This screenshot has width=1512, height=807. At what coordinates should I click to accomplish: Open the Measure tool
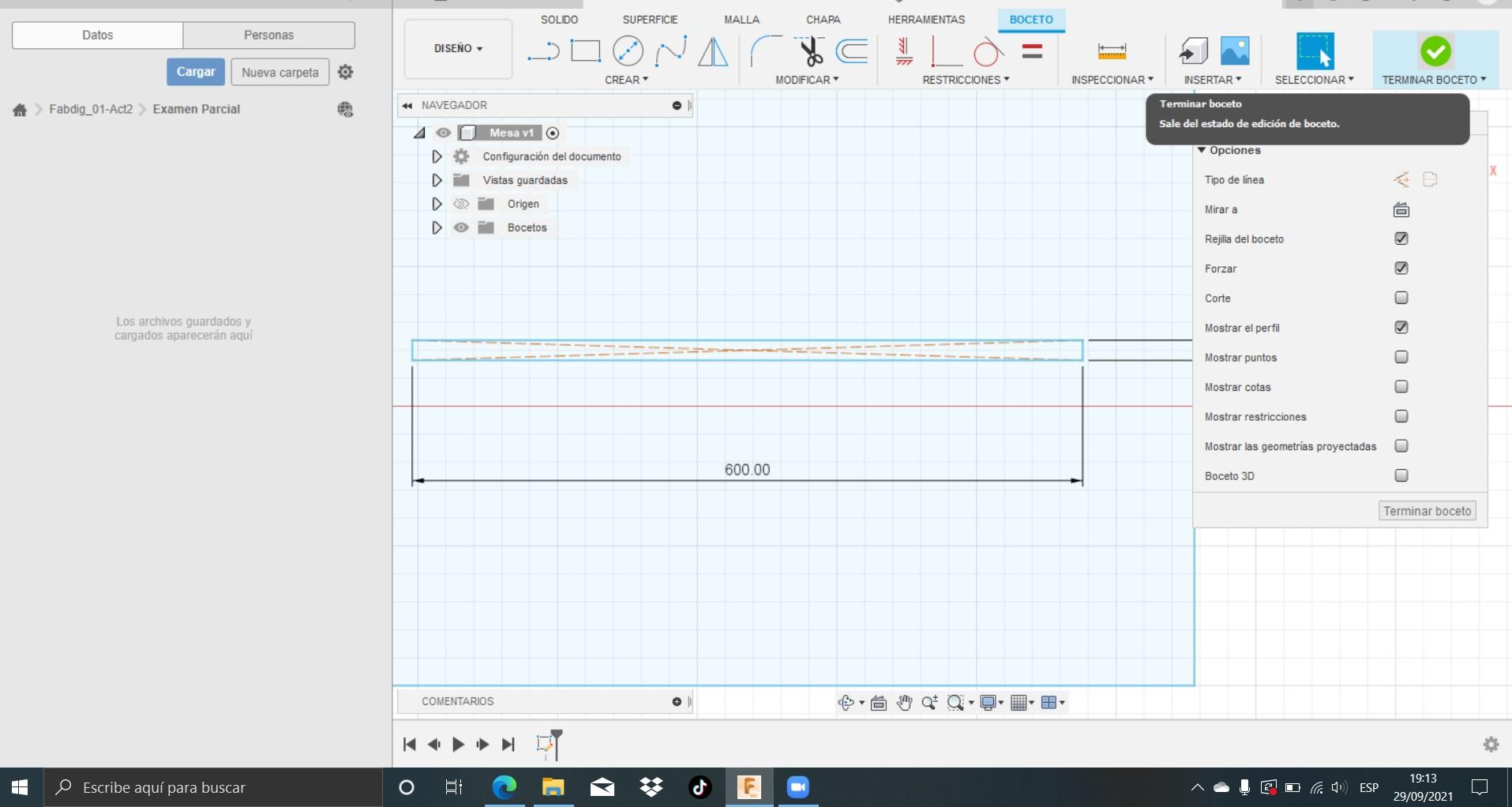click(x=1112, y=52)
